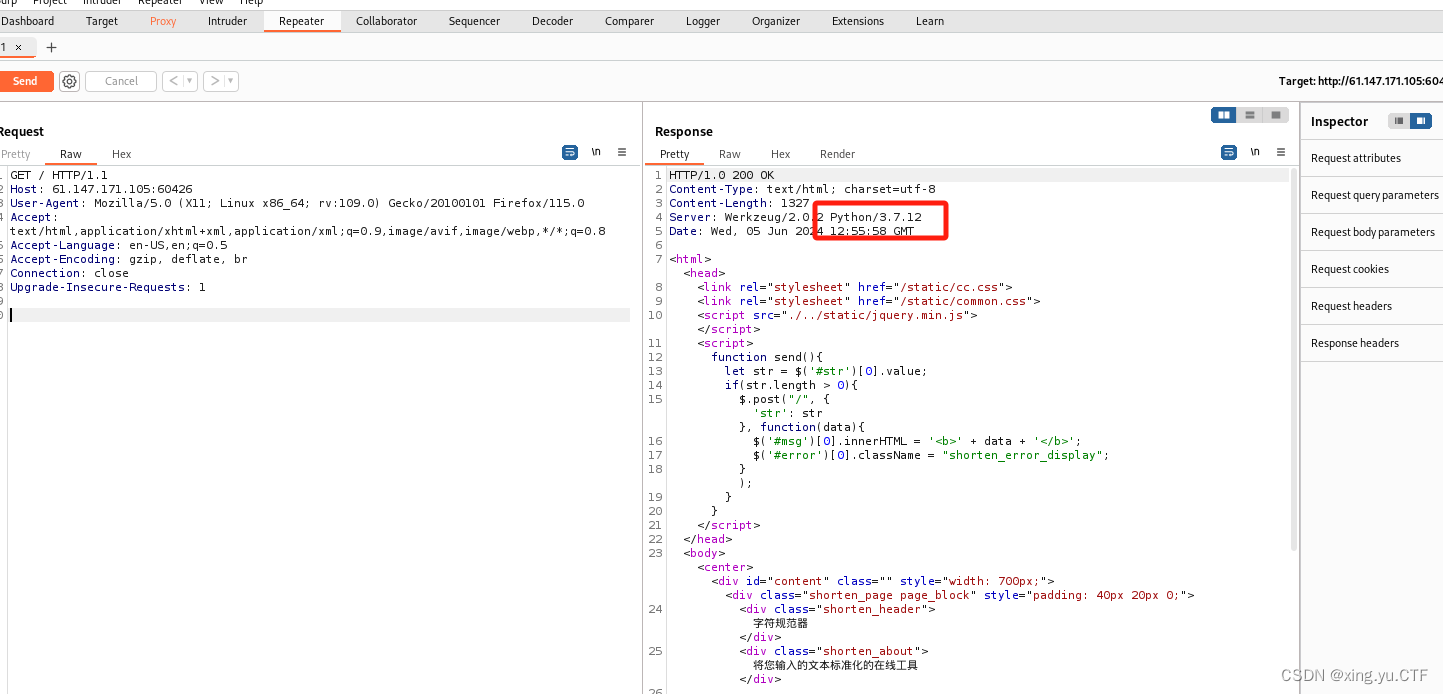Image resolution: width=1443 pixels, height=694 pixels.
Task: Click the 'HTTP/1.0 200 OK' response line
Action: coord(721,175)
